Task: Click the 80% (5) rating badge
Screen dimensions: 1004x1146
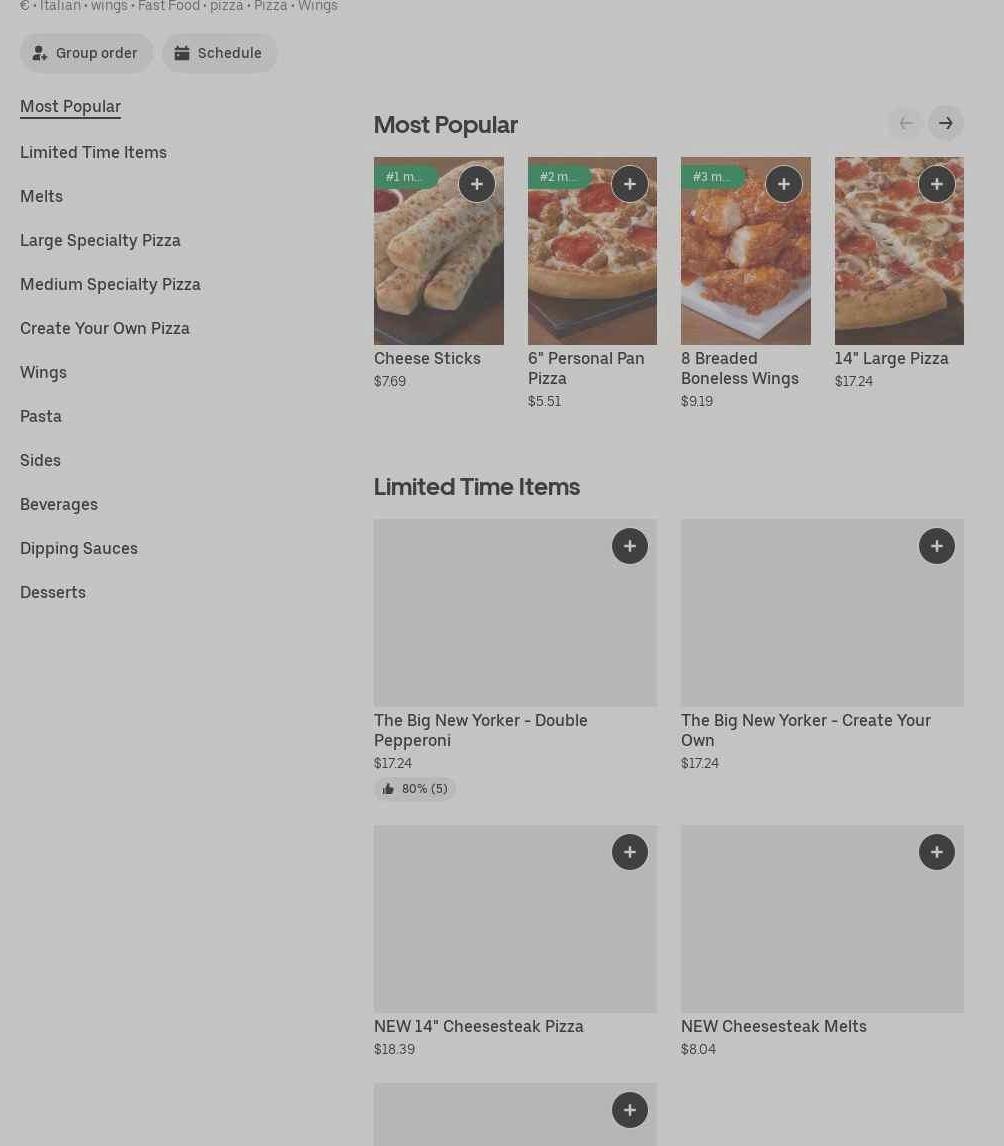Action: click(415, 789)
